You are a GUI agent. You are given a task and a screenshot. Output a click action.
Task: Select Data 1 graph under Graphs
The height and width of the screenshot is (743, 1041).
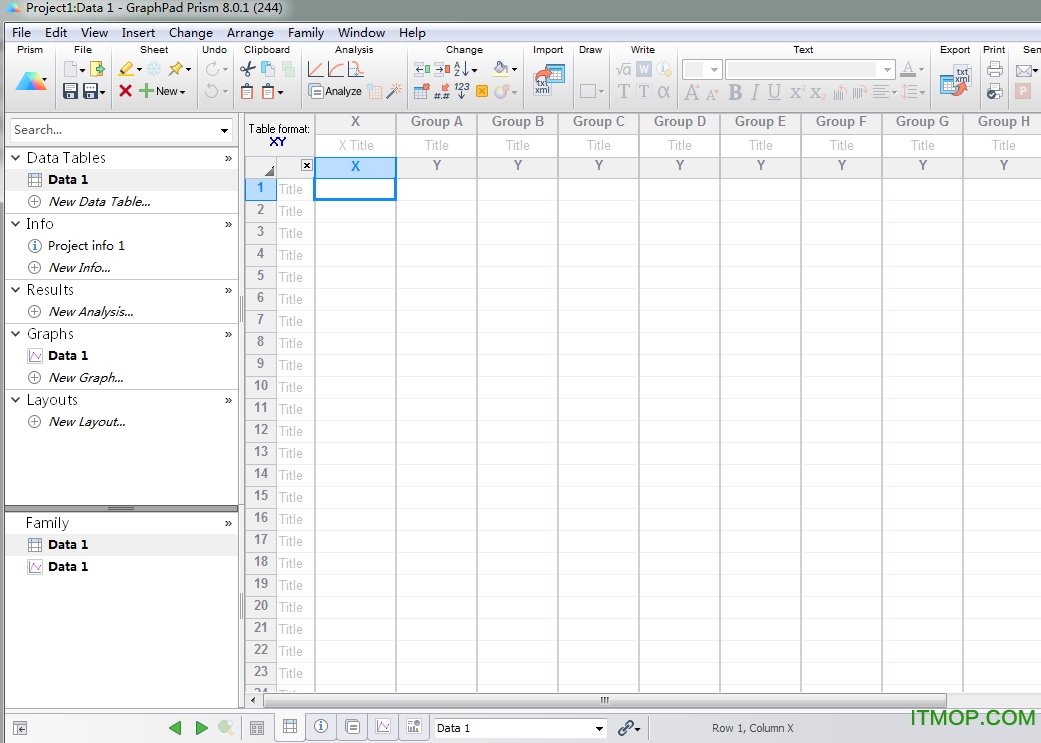68,356
